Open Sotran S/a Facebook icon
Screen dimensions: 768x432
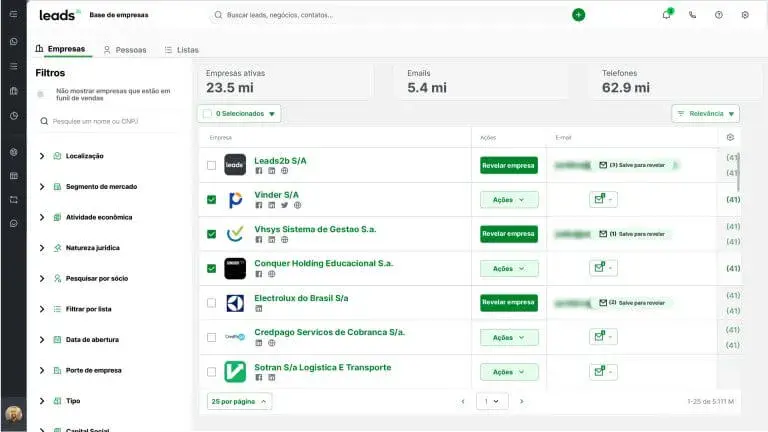click(x=259, y=378)
